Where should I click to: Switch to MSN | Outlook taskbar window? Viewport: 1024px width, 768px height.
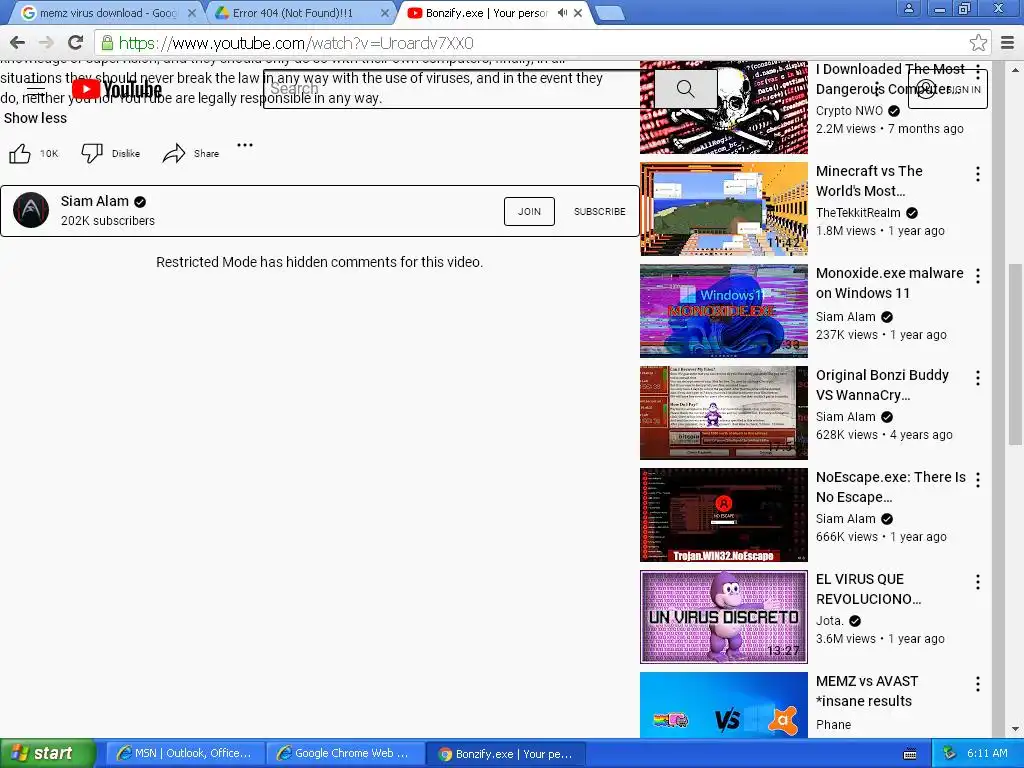tap(184, 754)
